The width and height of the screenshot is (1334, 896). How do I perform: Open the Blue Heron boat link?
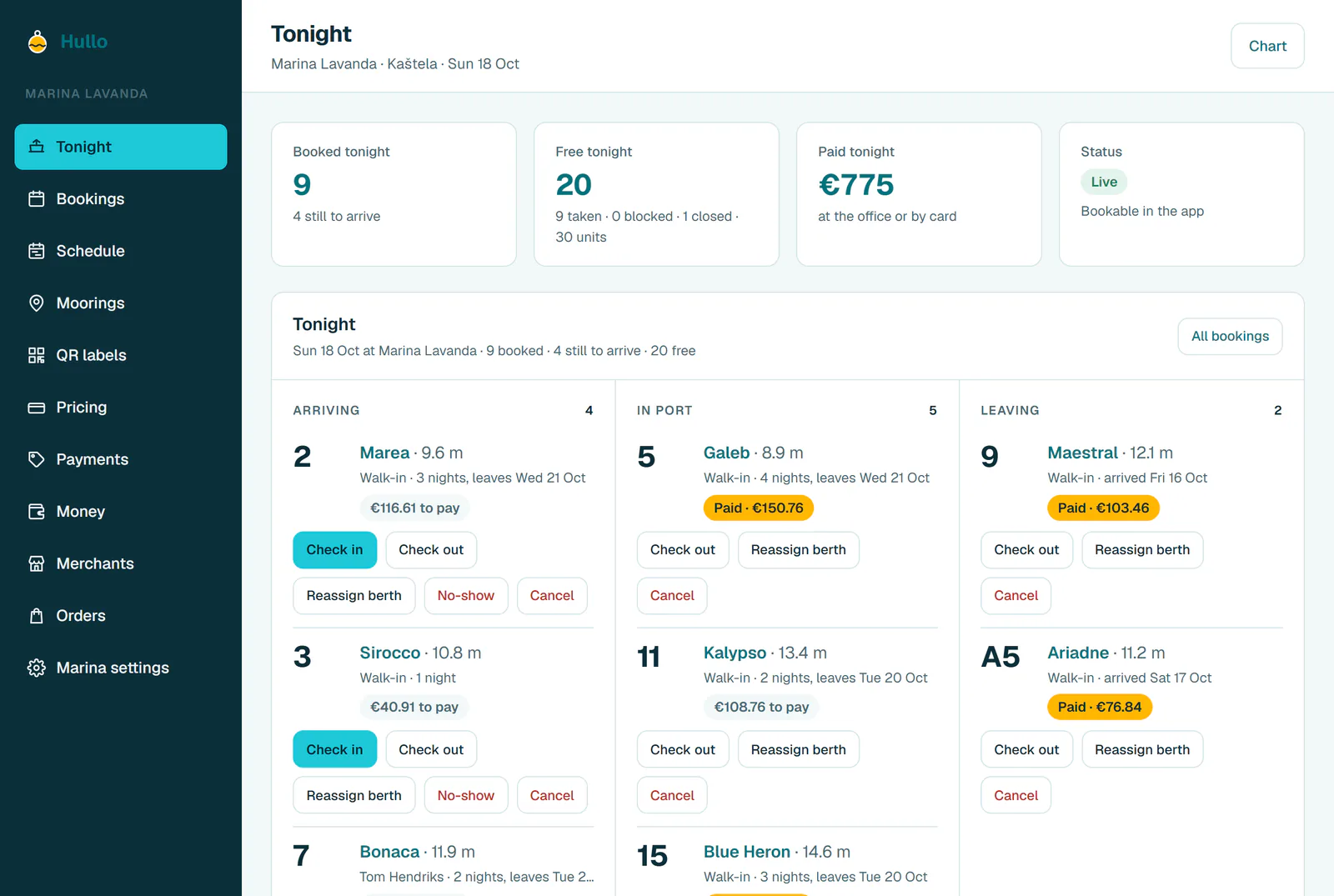(747, 852)
